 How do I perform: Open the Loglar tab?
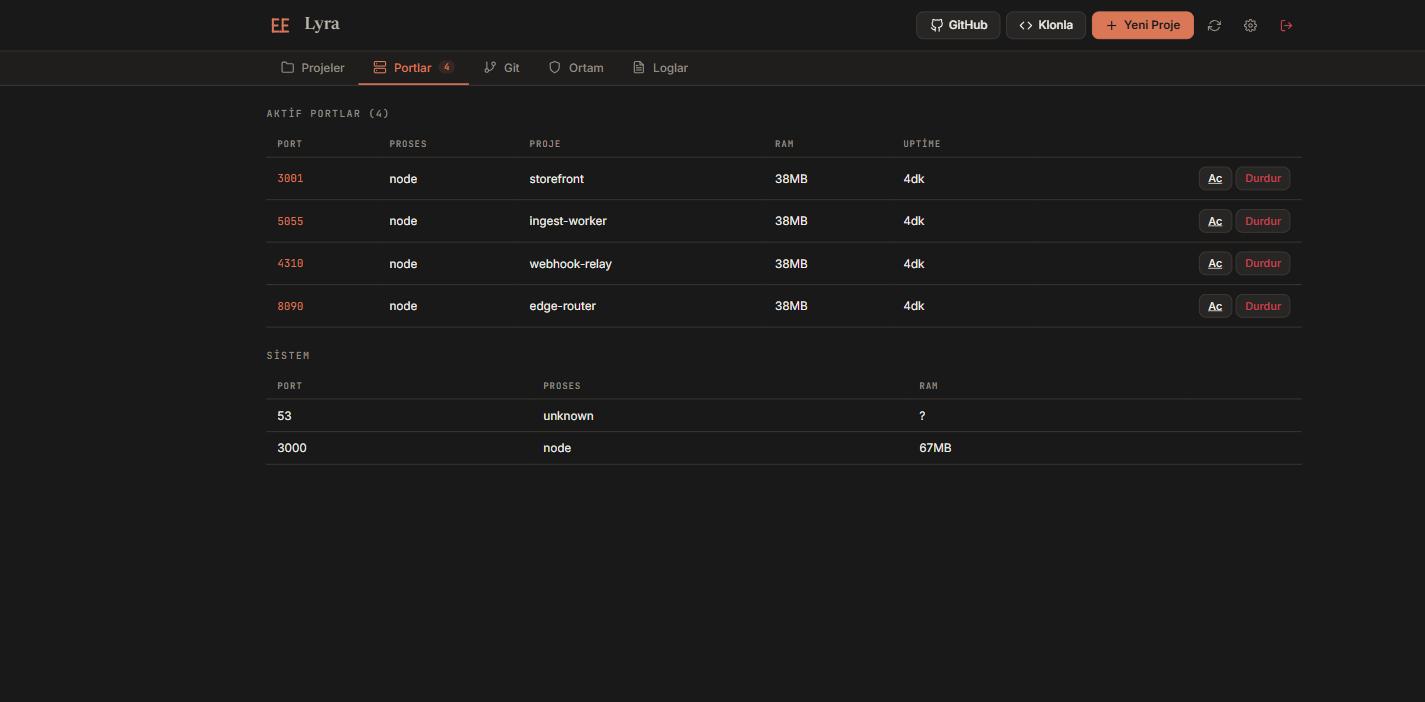pos(660,68)
